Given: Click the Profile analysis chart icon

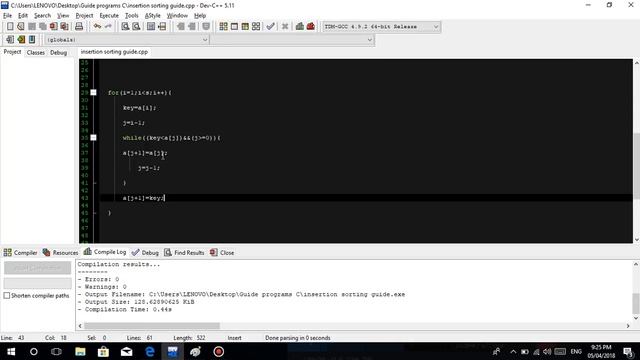Looking at the screenshot, I should pyautogui.click(x=300, y=27).
